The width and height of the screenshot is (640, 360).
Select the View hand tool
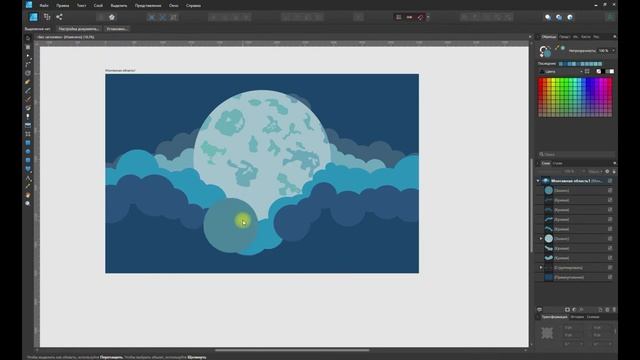(28, 195)
